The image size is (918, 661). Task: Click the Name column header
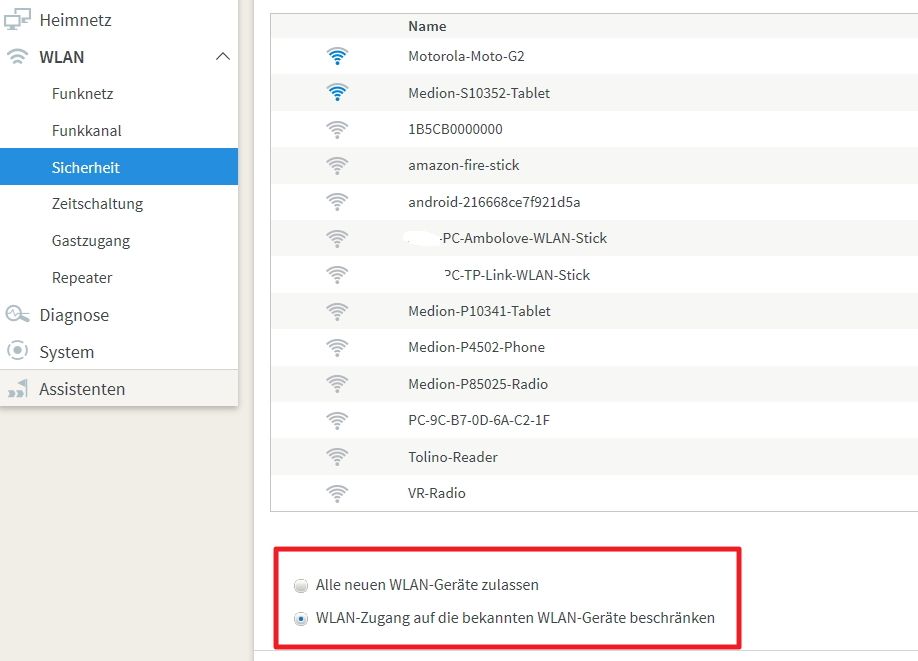427,25
